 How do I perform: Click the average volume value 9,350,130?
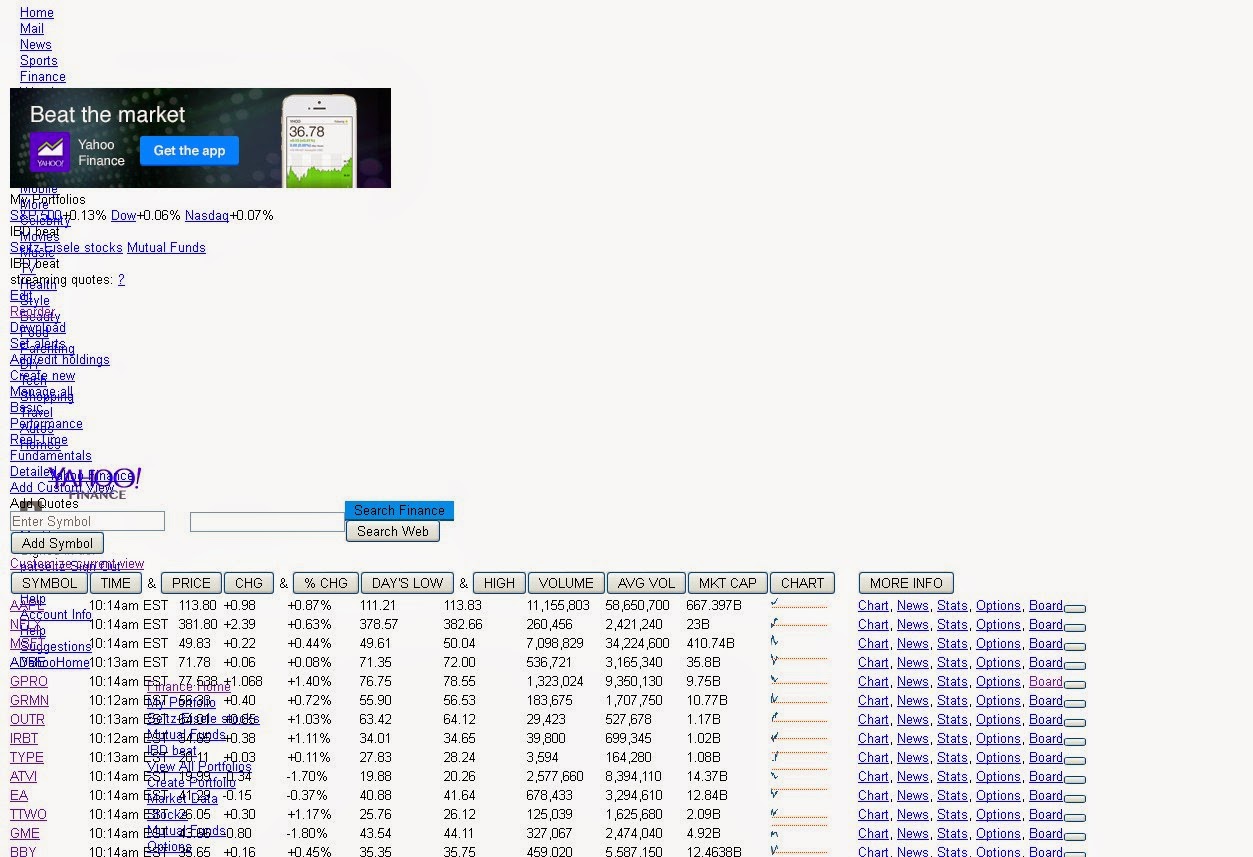(x=634, y=682)
